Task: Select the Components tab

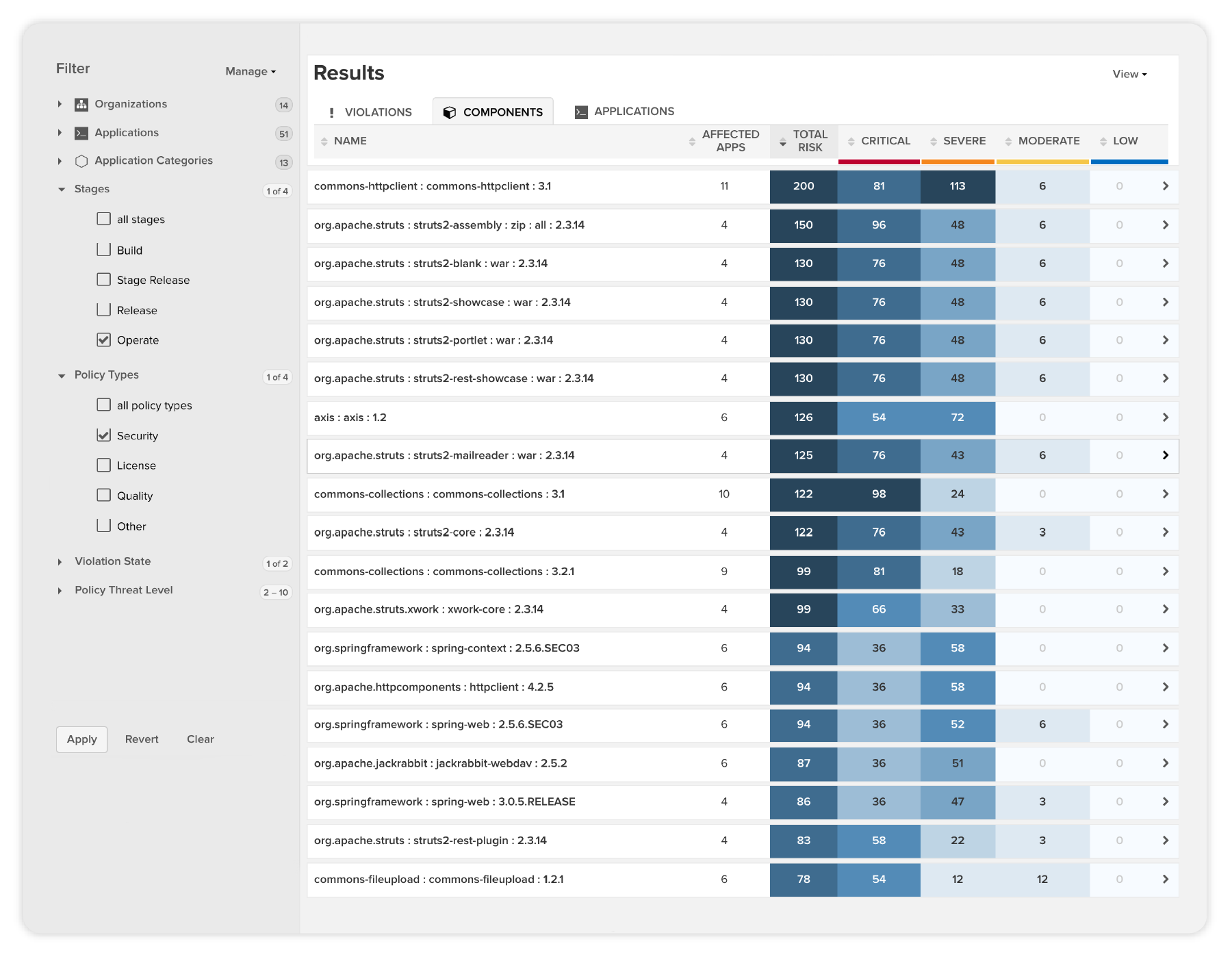Action: pos(493,112)
